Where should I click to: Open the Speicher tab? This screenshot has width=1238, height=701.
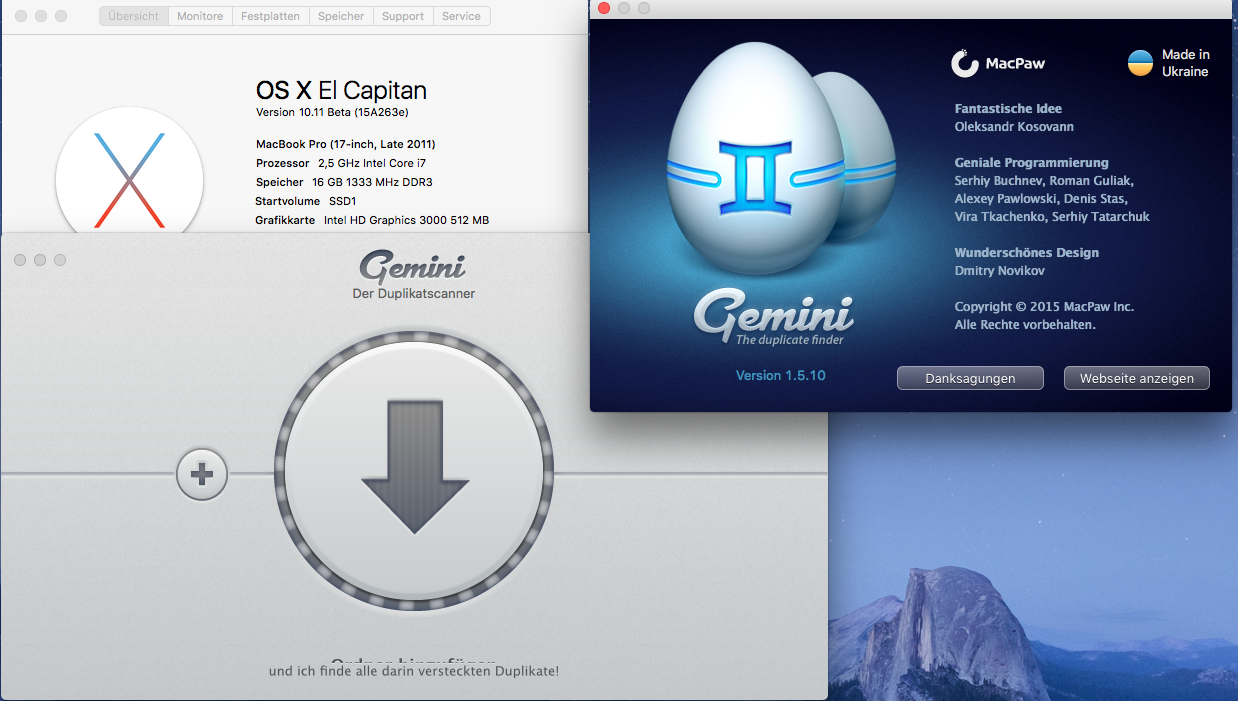click(341, 16)
